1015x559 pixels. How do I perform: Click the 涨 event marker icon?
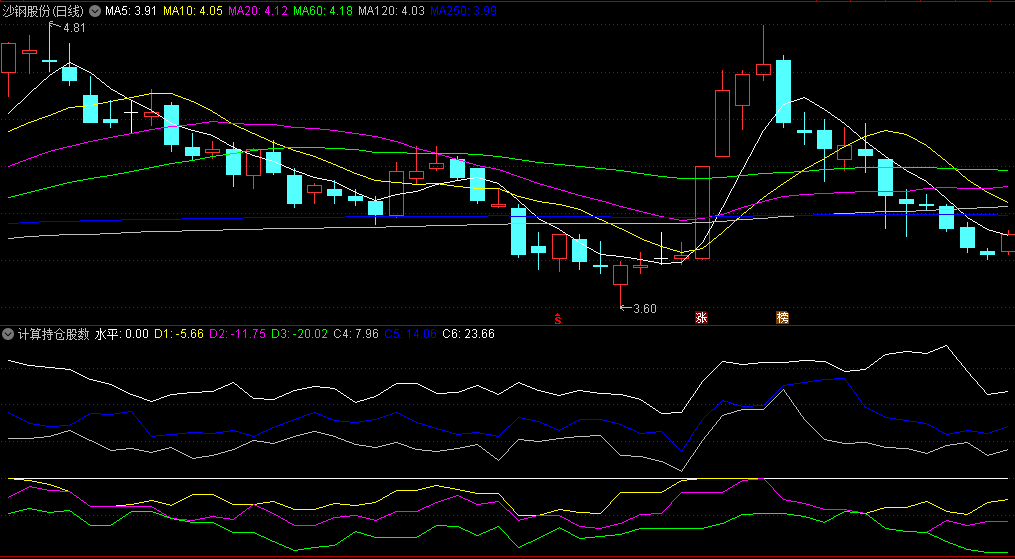tap(701, 318)
